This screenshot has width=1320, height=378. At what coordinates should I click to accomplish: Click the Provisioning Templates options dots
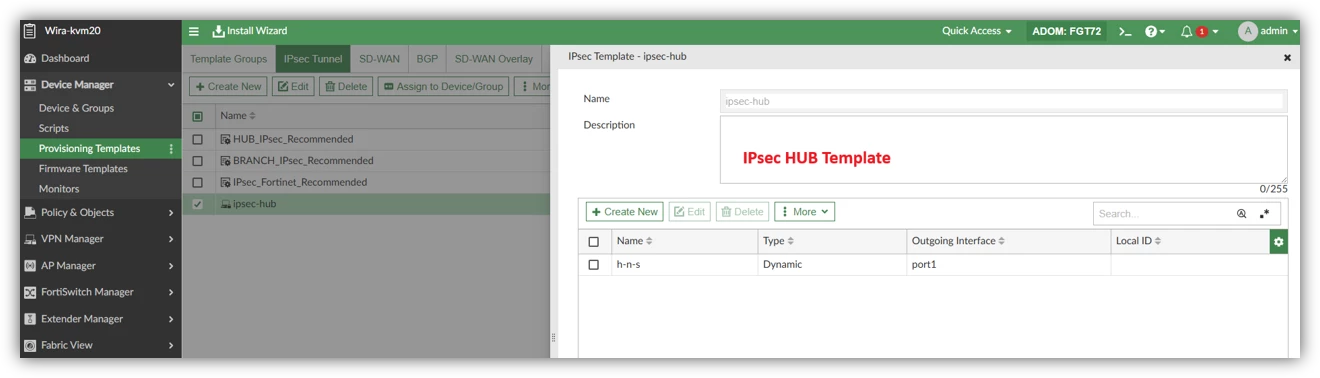[171, 149]
